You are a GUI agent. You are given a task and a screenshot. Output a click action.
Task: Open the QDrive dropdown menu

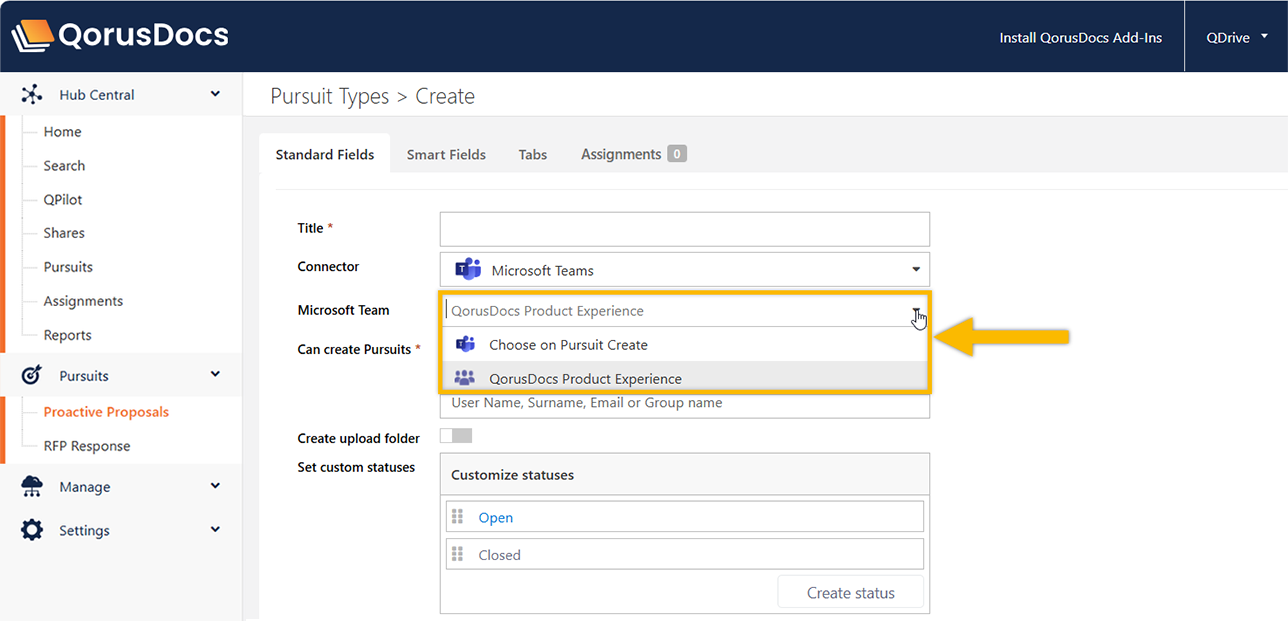[x=1237, y=37]
